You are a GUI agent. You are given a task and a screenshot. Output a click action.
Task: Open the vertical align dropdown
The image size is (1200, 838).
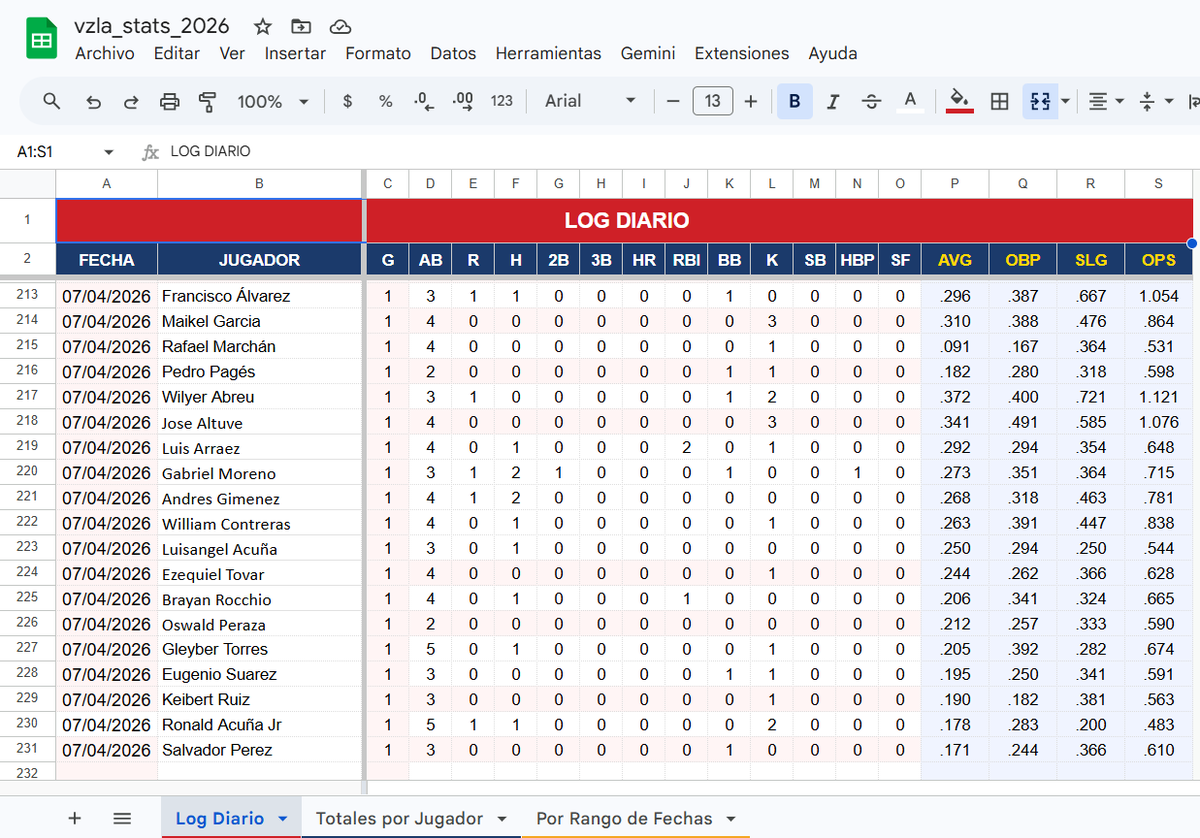tap(1154, 101)
